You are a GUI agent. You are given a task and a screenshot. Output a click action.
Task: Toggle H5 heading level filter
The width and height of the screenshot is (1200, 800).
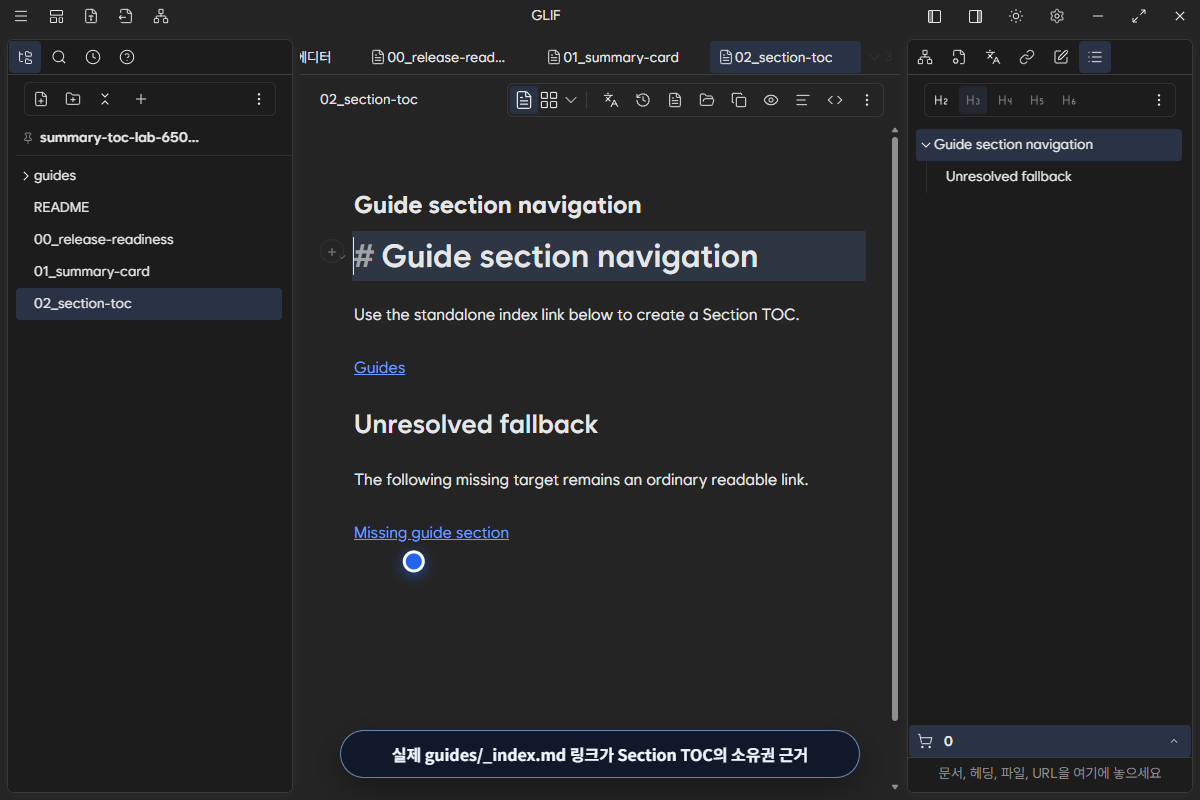1037,100
